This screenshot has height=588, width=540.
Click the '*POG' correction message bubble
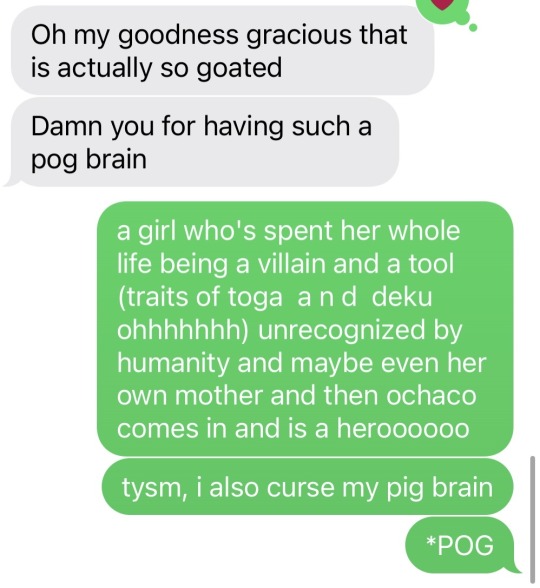point(461,545)
